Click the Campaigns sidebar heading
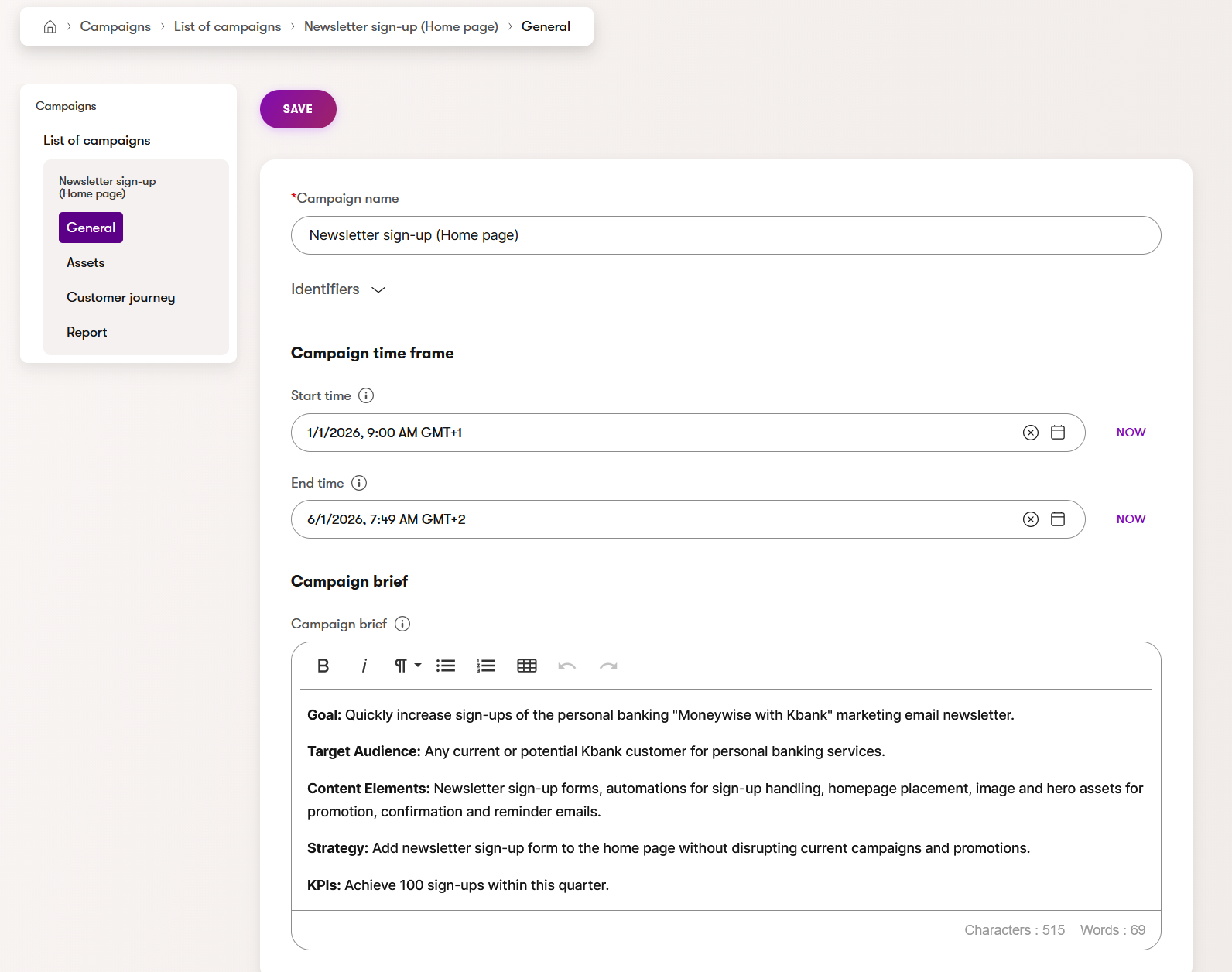 [x=66, y=106]
